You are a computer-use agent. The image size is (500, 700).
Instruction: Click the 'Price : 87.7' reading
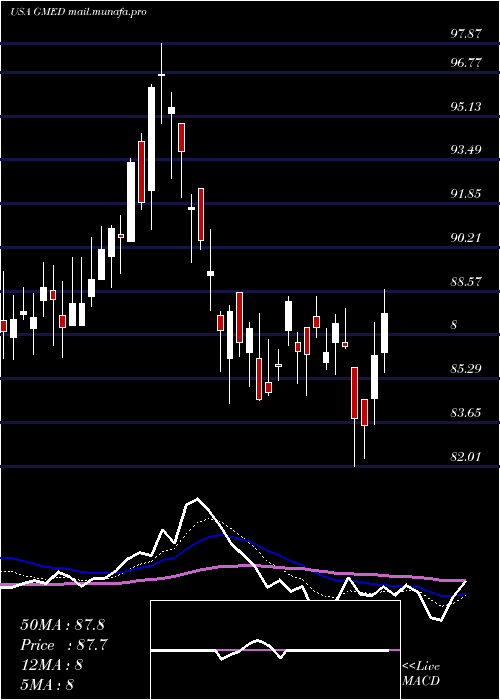tap(64, 645)
